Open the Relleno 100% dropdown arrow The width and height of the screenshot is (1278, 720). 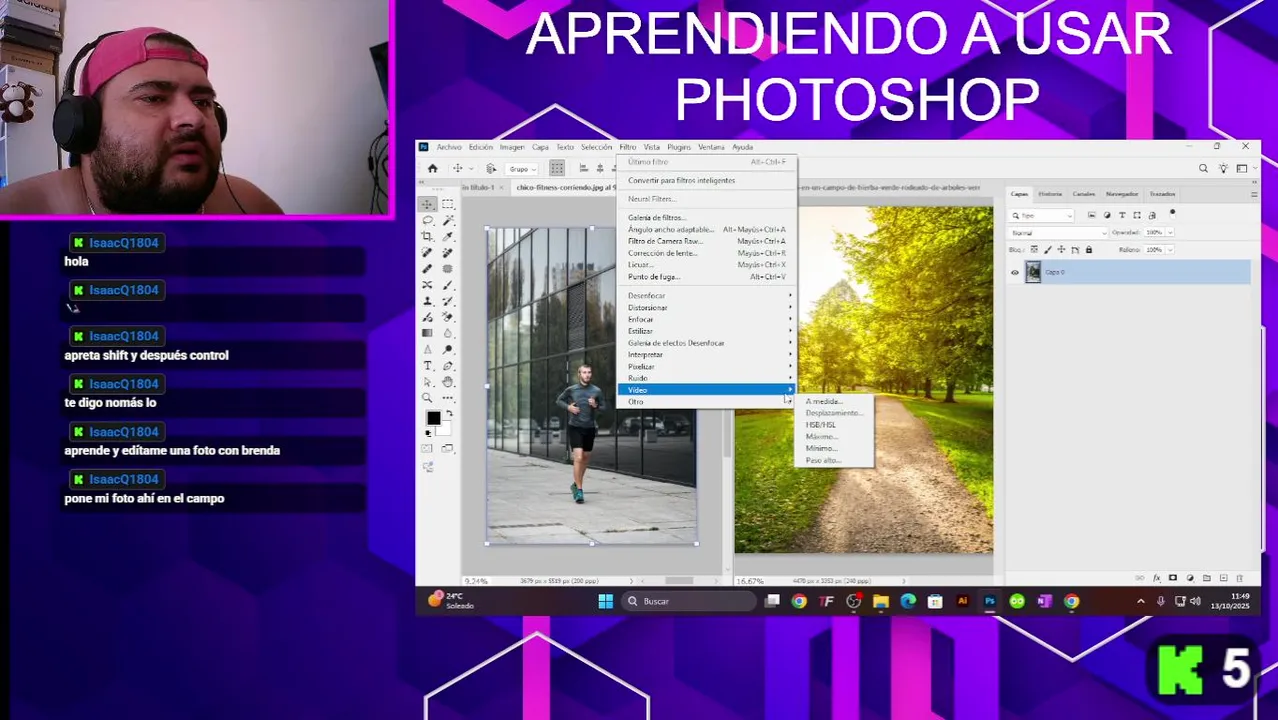(1170, 250)
